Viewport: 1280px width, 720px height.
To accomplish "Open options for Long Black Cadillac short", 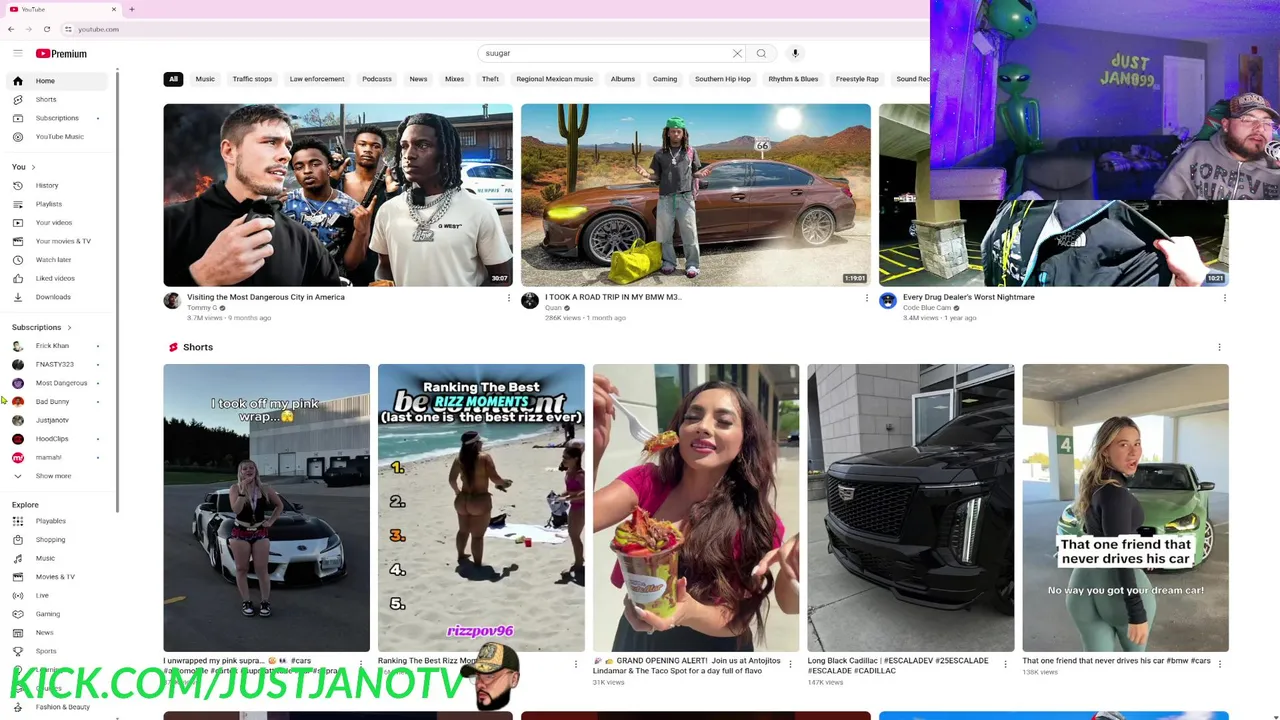I will click(x=1005, y=664).
